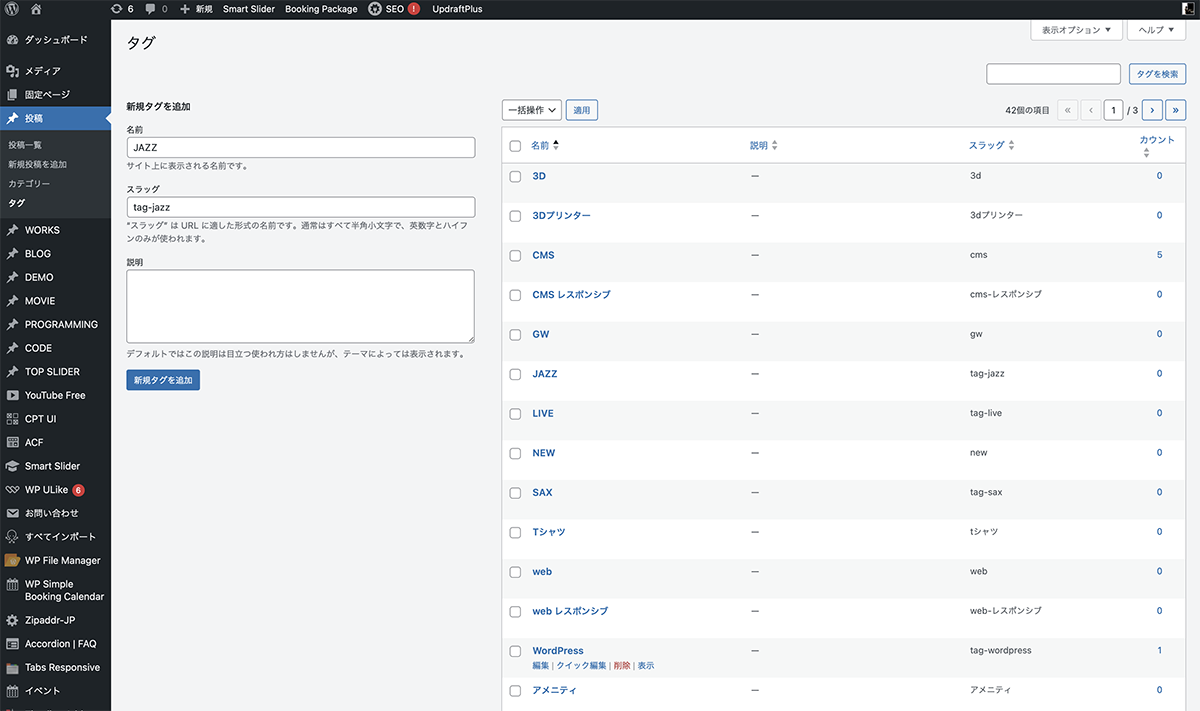Screen dimensions: 1200x711
Task: Go to the next page of tags
Action: tap(1152, 110)
